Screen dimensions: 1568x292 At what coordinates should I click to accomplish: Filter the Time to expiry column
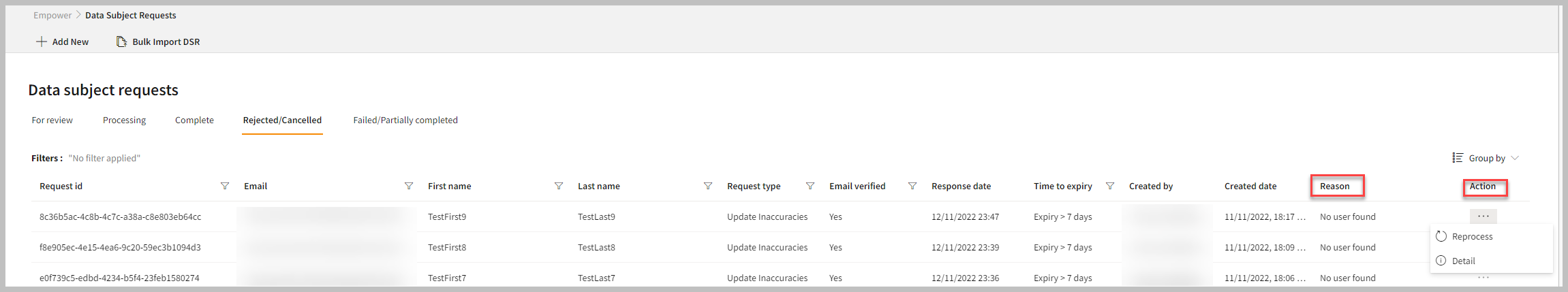(1110, 186)
